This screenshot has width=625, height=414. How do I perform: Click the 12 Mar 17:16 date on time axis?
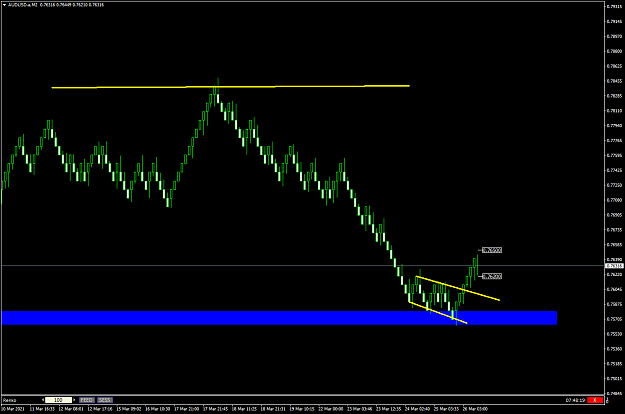(x=100, y=409)
